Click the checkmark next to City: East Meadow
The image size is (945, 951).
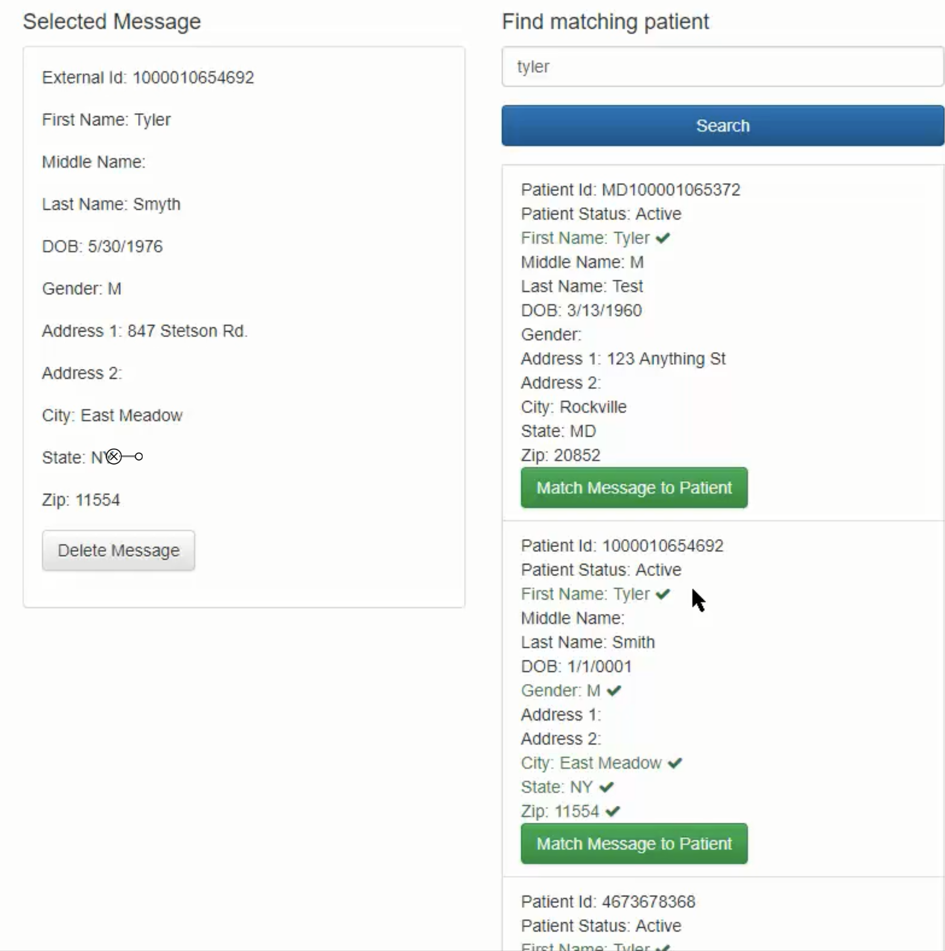pyautogui.click(x=675, y=763)
